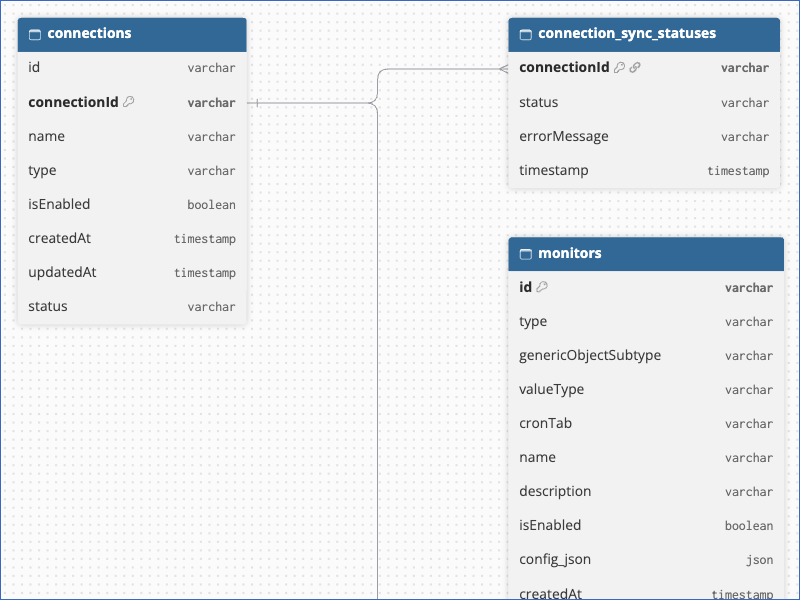The height and width of the screenshot is (600, 800).
Task: Select the relationship line near connections connectionId
Action: (311, 103)
